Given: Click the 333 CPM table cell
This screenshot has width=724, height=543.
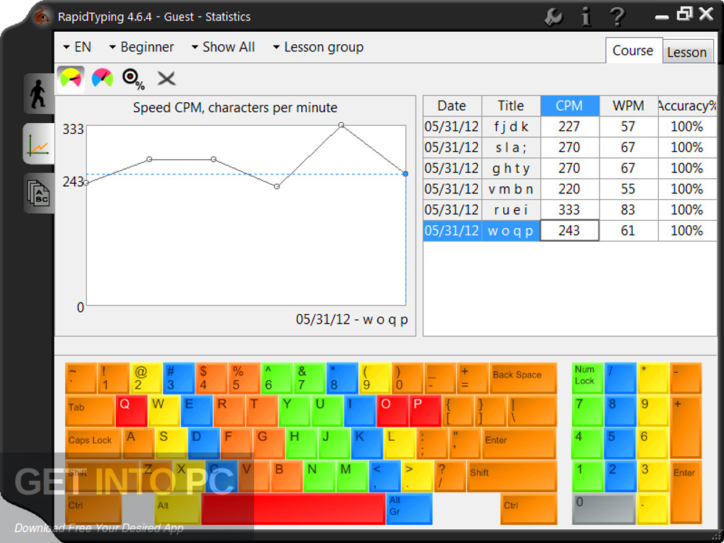Looking at the screenshot, I should (x=569, y=210).
